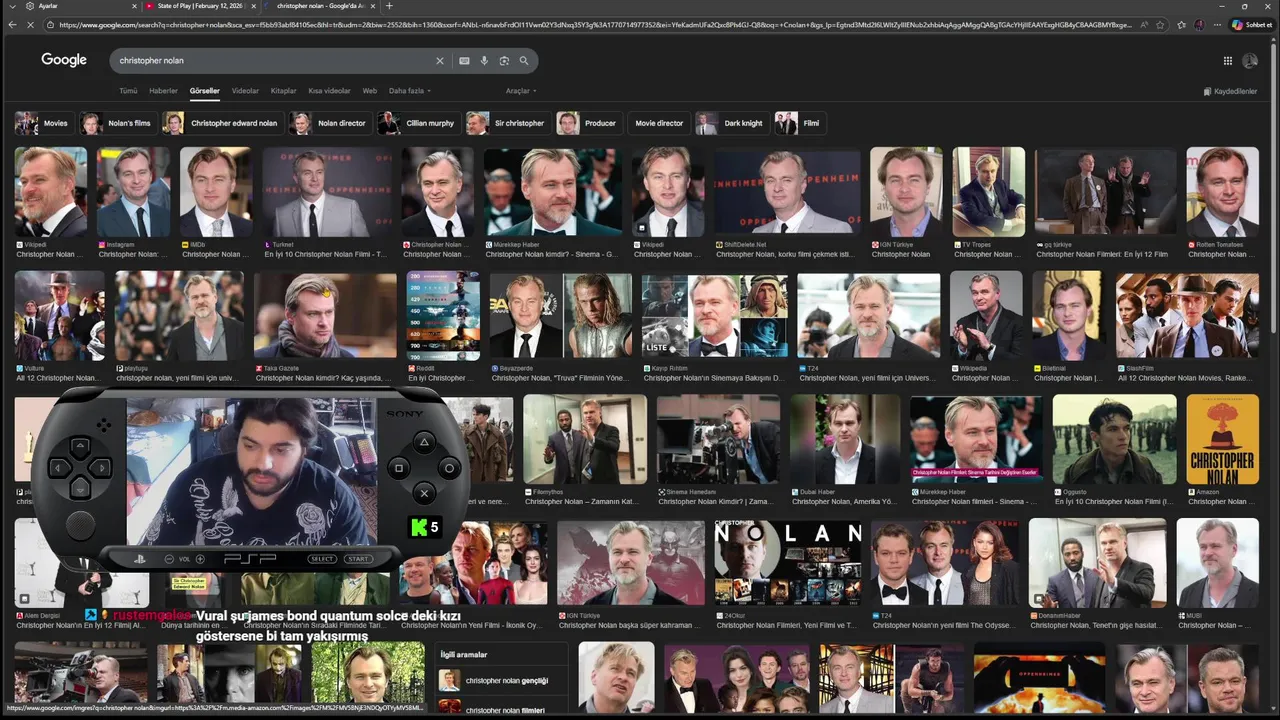
Task: Close the christopher nolan Google tab
Action: click(372, 6)
